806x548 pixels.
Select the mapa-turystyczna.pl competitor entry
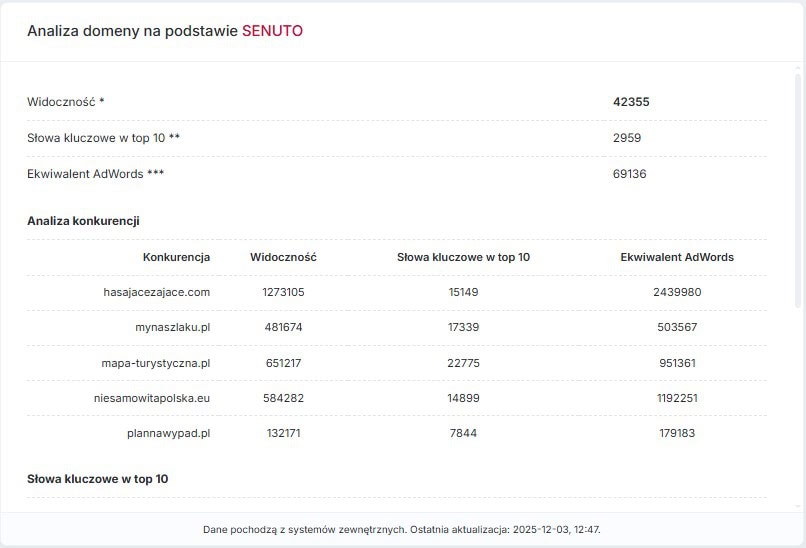point(156,363)
